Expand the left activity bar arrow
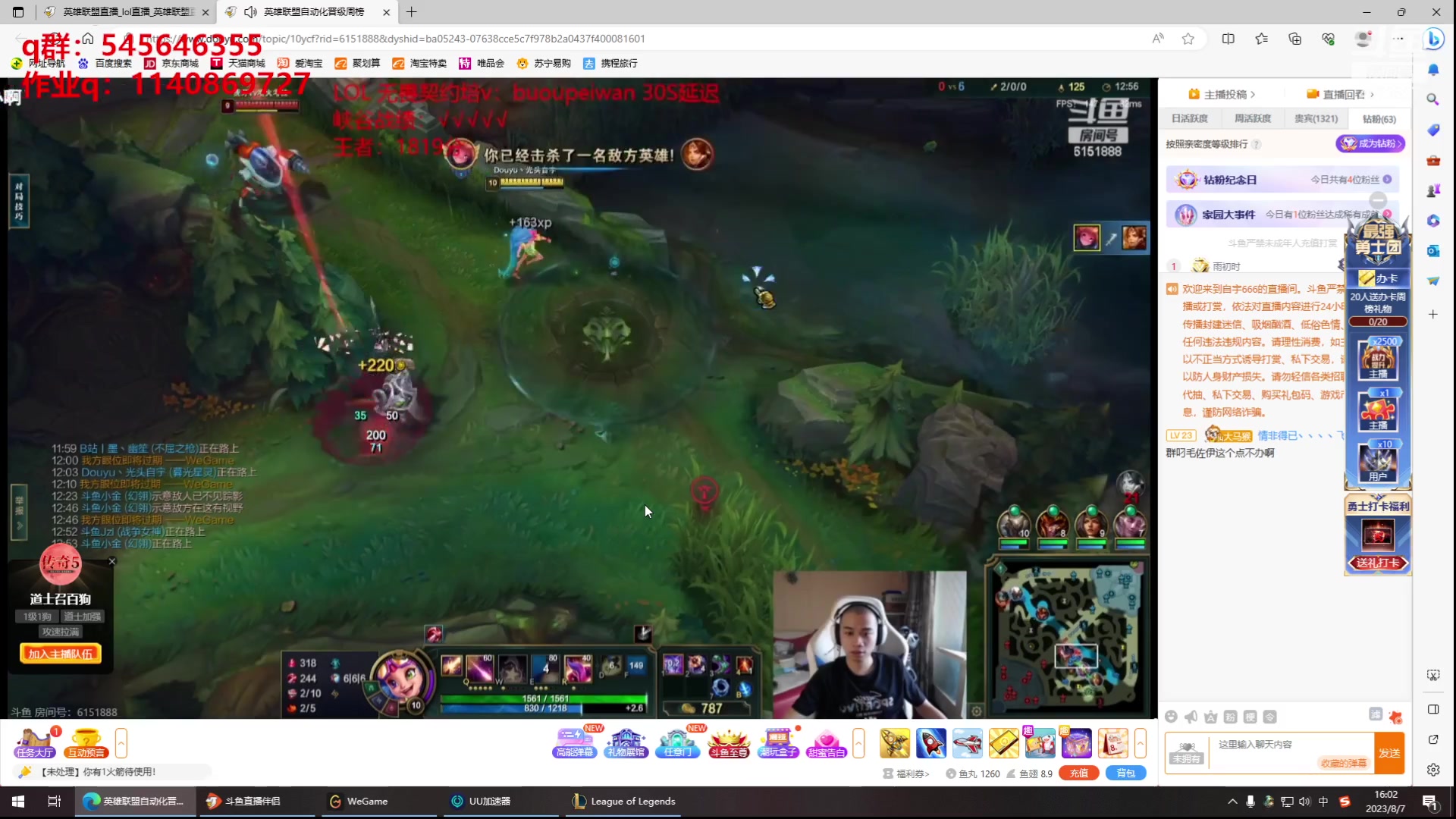 coord(121,743)
